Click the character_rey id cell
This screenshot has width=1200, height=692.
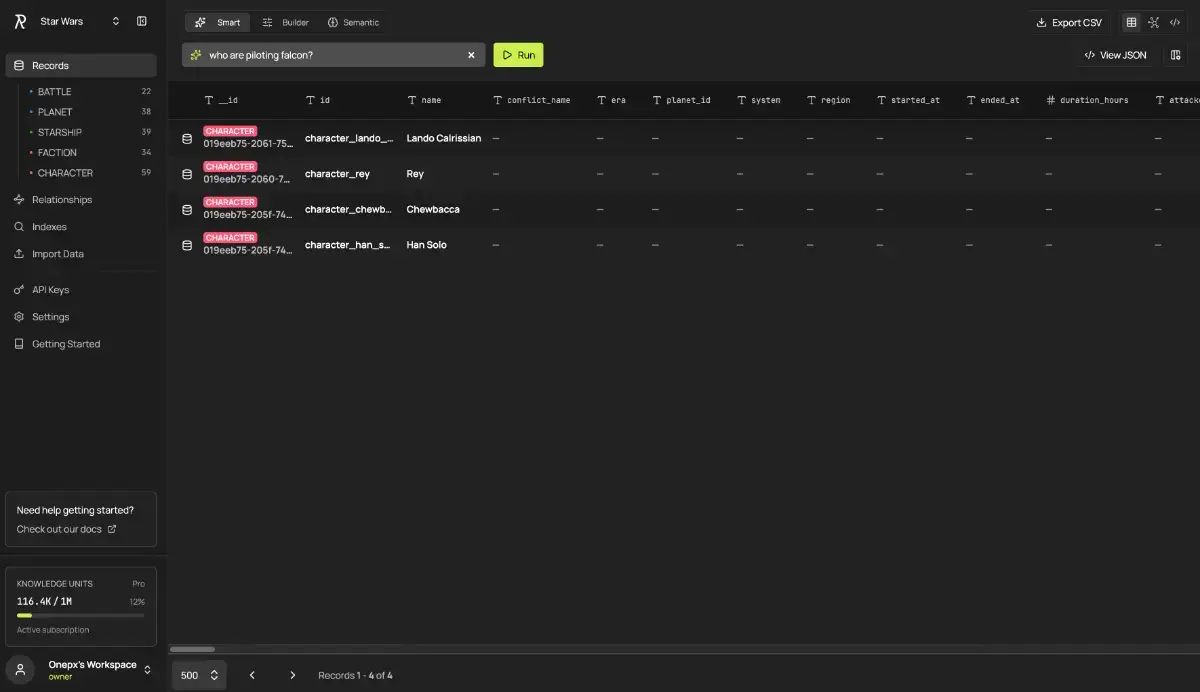click(x=338, y=174)
